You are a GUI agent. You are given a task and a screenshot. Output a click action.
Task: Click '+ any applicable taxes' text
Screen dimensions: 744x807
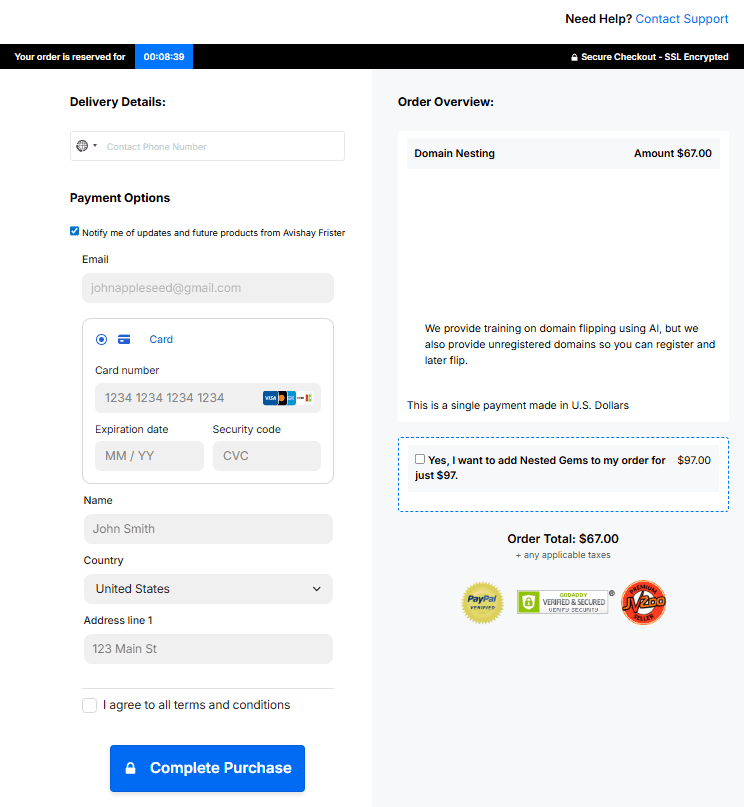point(563,555)
